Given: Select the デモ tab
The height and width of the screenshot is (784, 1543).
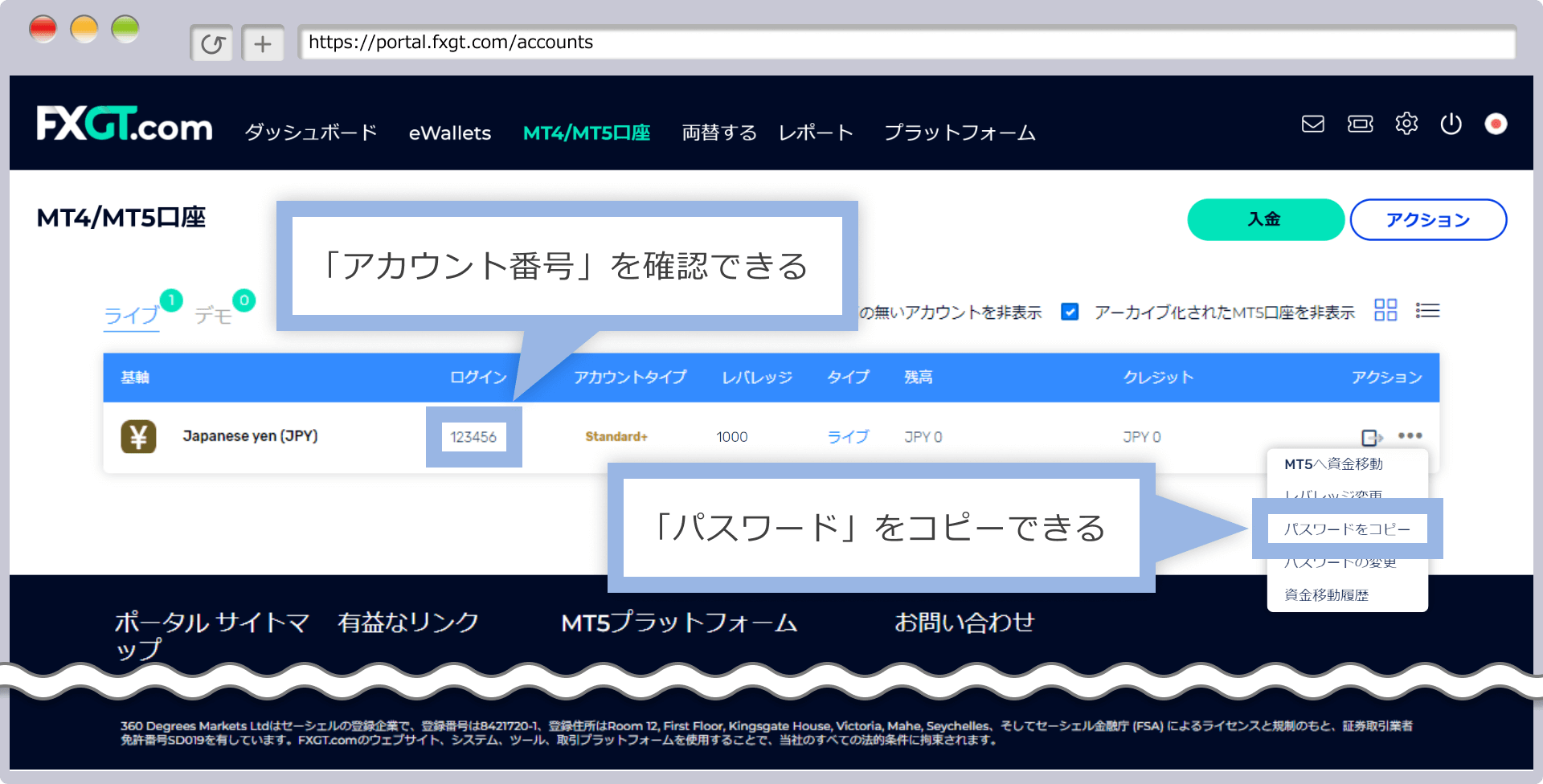Looking at the screenshot, I should 214,315.
